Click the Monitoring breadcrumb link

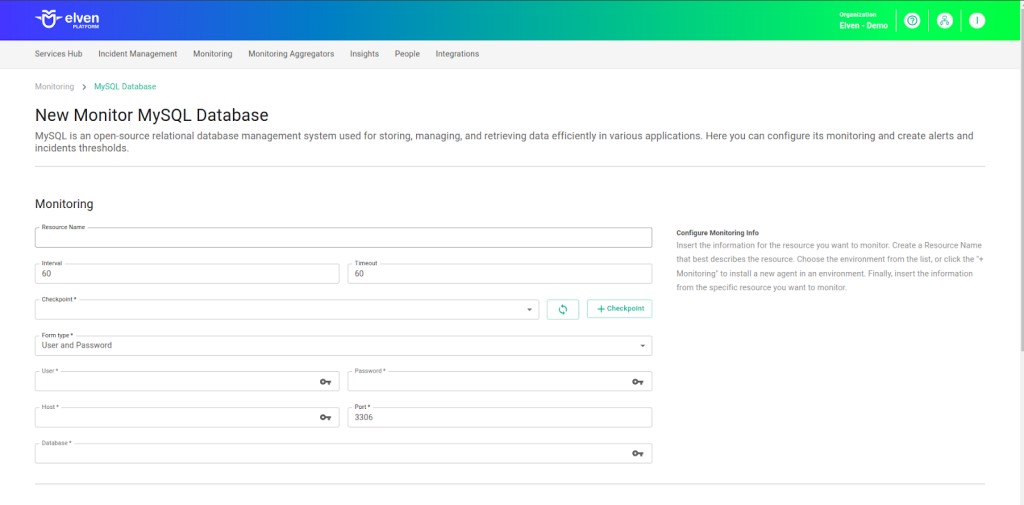point(54,87)
